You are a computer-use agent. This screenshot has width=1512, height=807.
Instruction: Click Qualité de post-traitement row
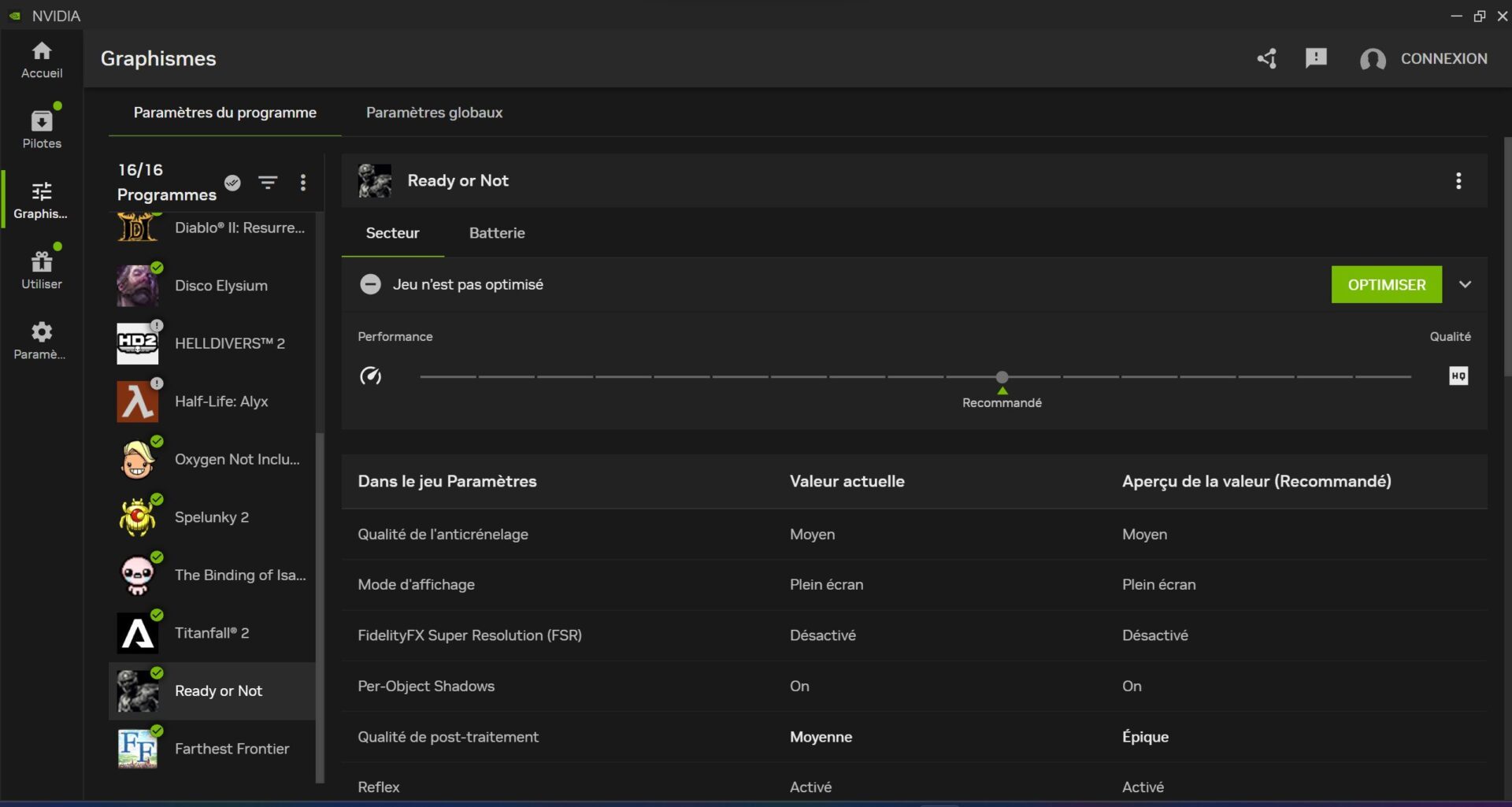[914, 737]
